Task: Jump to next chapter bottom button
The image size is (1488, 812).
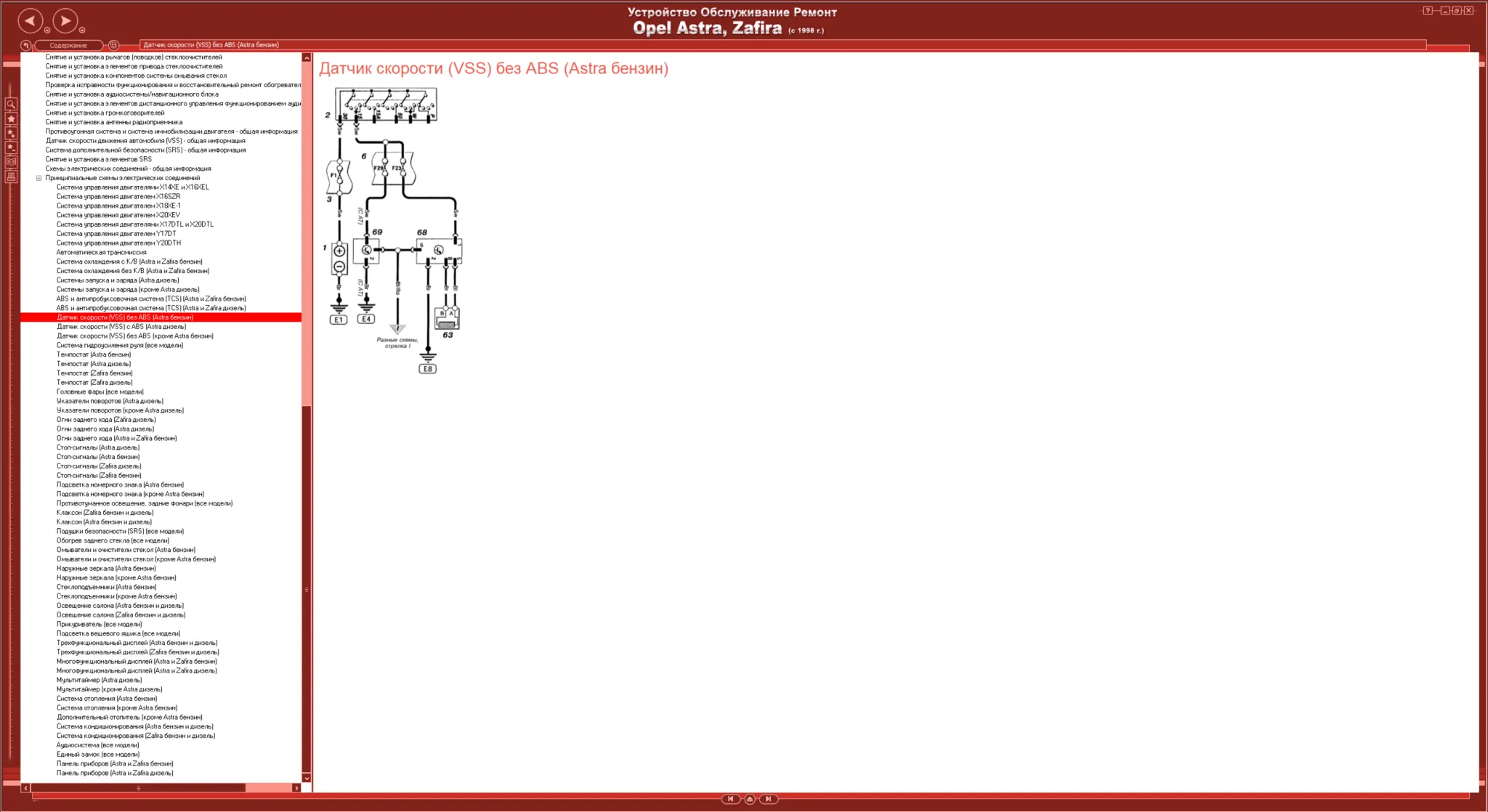Action: 769,799
